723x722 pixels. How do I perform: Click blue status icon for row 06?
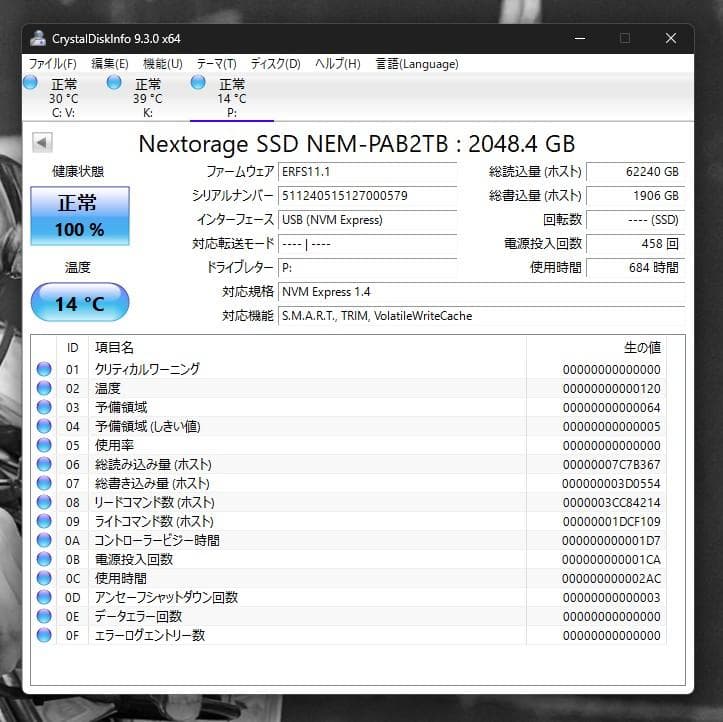(x=44, y=464)
